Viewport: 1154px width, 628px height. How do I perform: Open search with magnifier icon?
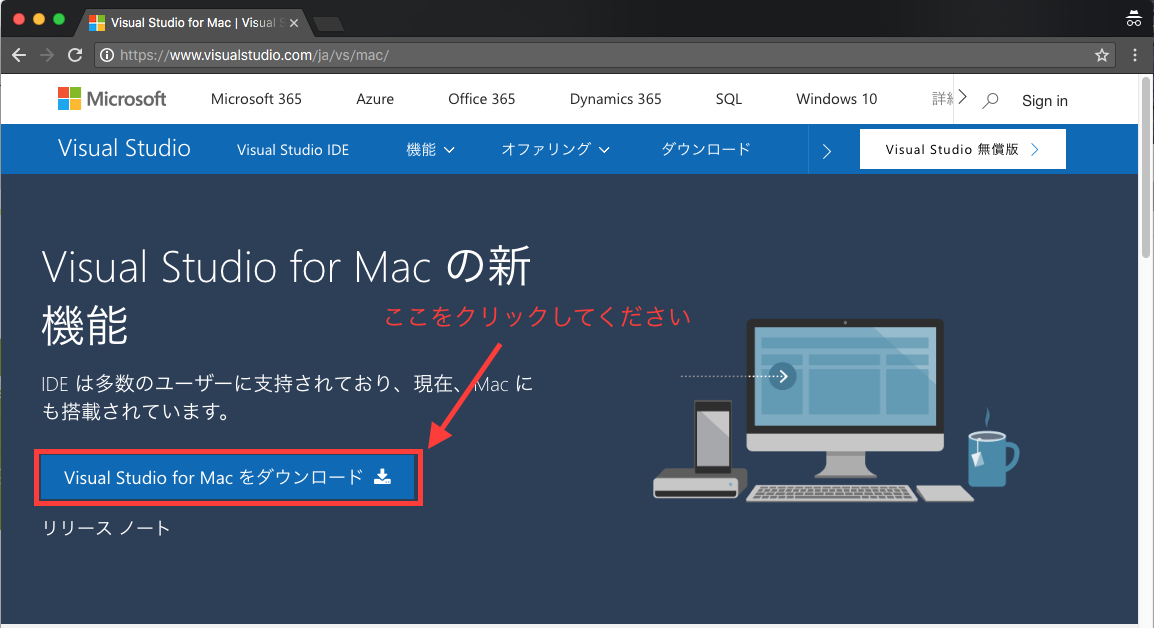[x=991, y=100]
